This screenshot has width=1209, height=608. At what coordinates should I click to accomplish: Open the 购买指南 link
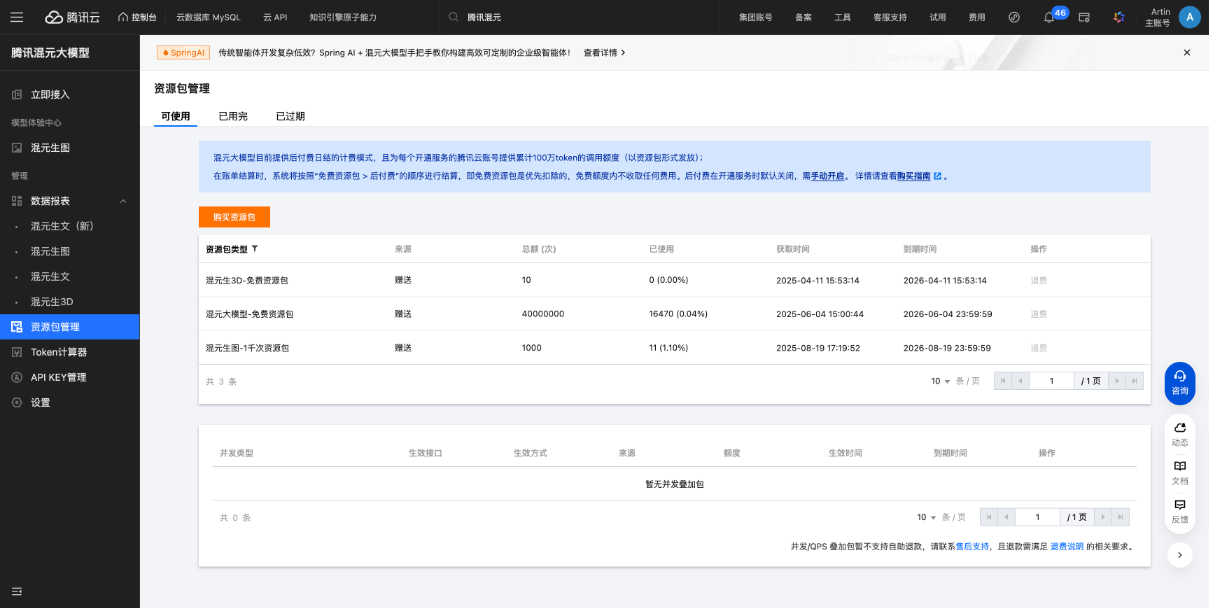pos(919,175)
